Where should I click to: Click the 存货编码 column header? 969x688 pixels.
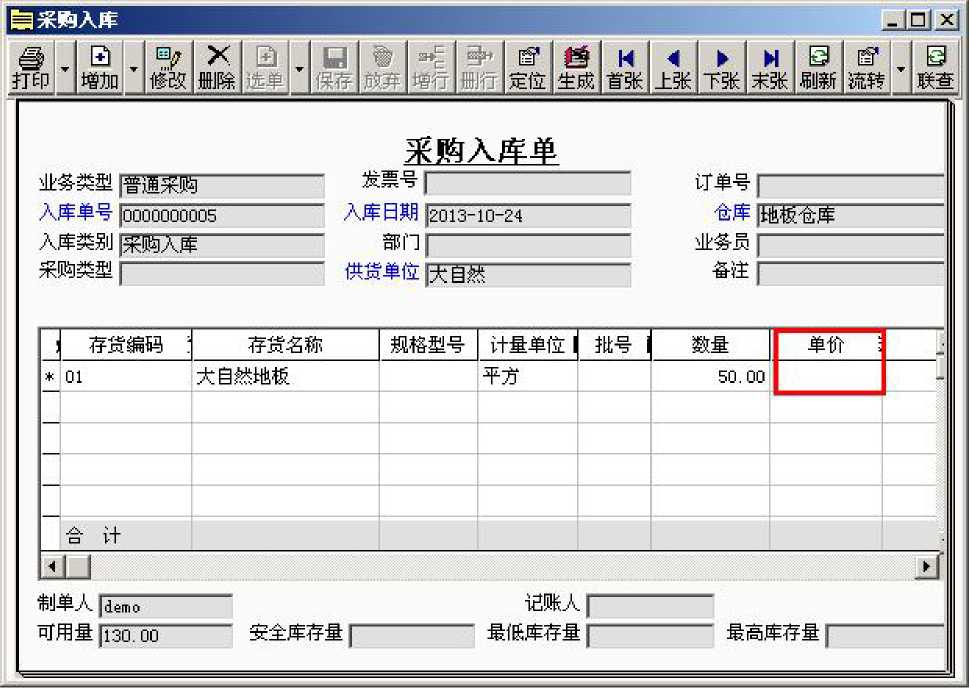point(126,345)
